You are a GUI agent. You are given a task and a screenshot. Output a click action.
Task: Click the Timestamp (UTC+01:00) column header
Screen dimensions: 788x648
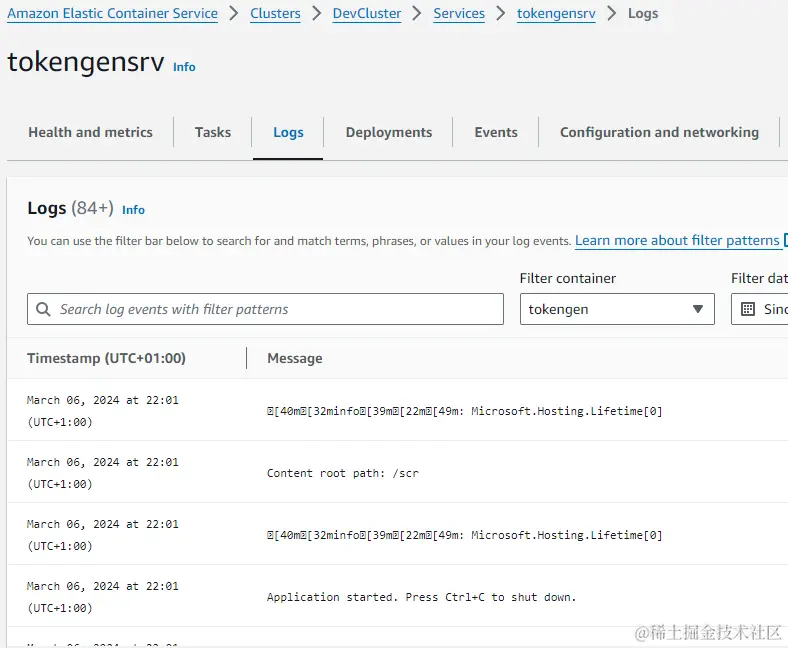(x=107, y=358)
